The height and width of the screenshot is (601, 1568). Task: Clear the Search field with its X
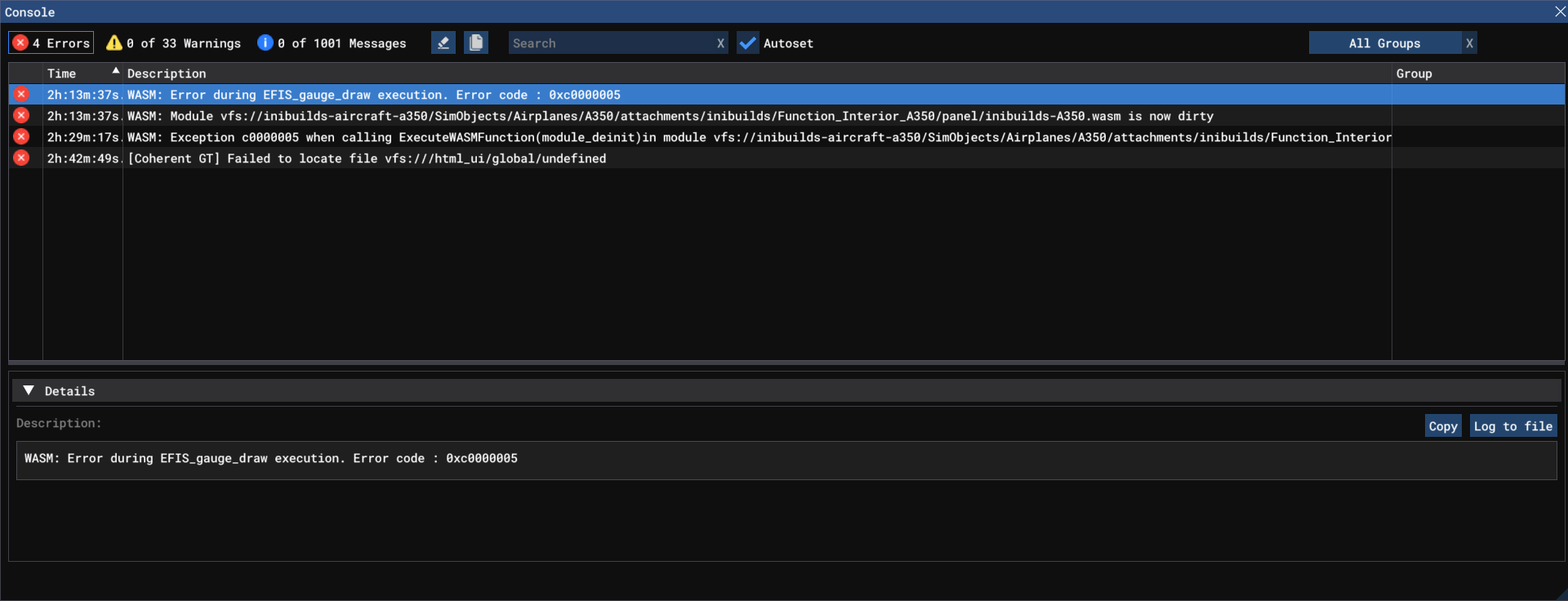click(x=720, y=43)
